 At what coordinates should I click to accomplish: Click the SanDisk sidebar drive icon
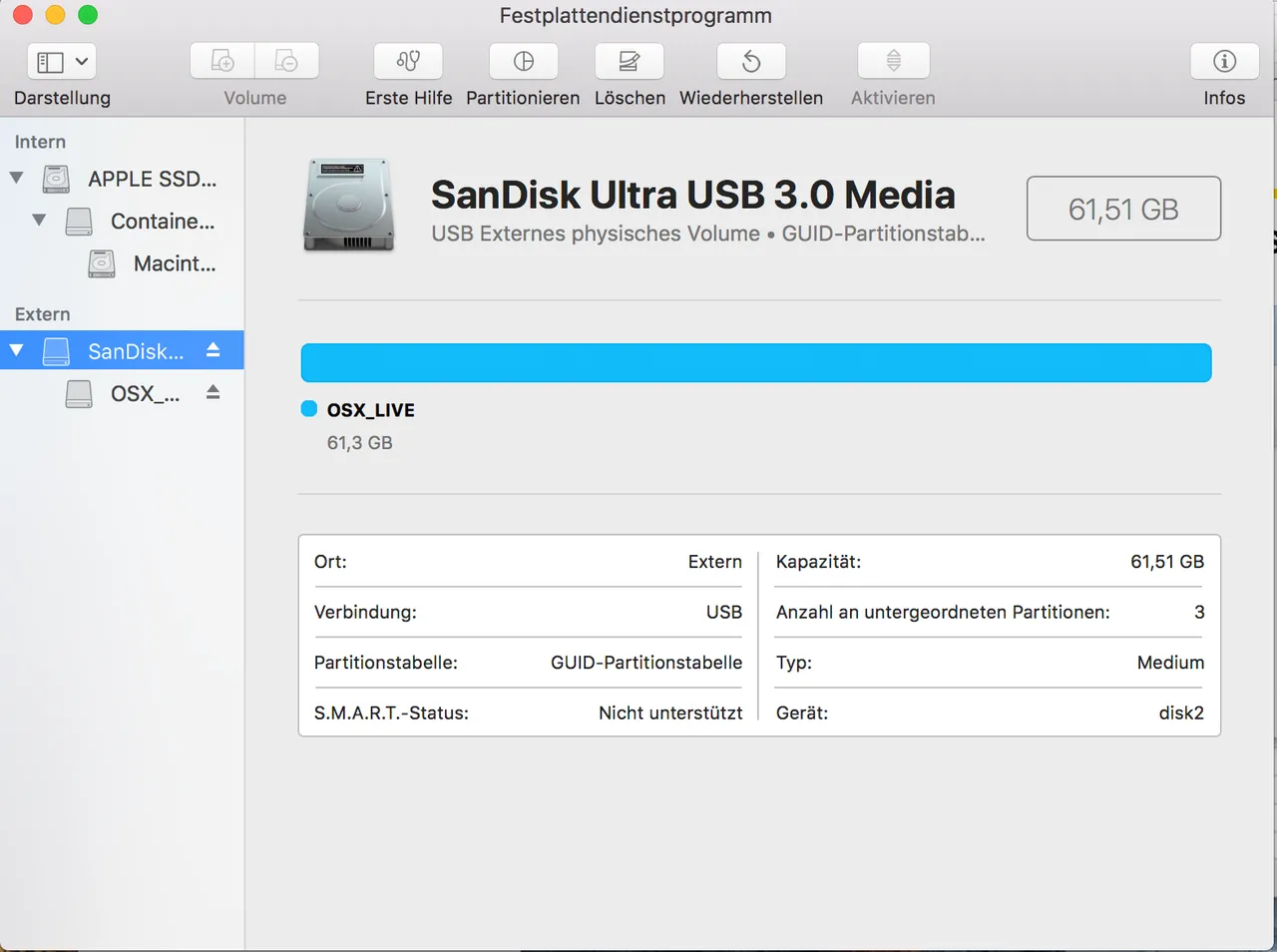(x=56, y=350)
